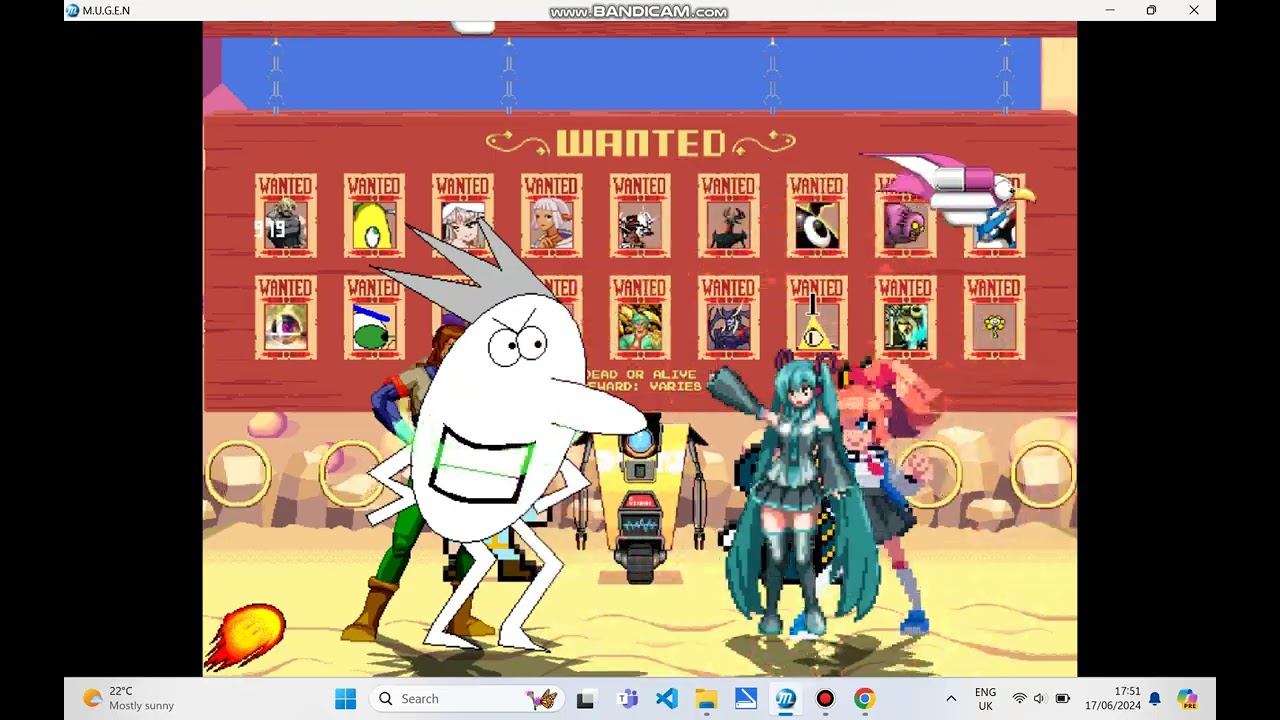Open Visual Studio Code from the taskbar

pyautogui.click(x=667, y=699)
